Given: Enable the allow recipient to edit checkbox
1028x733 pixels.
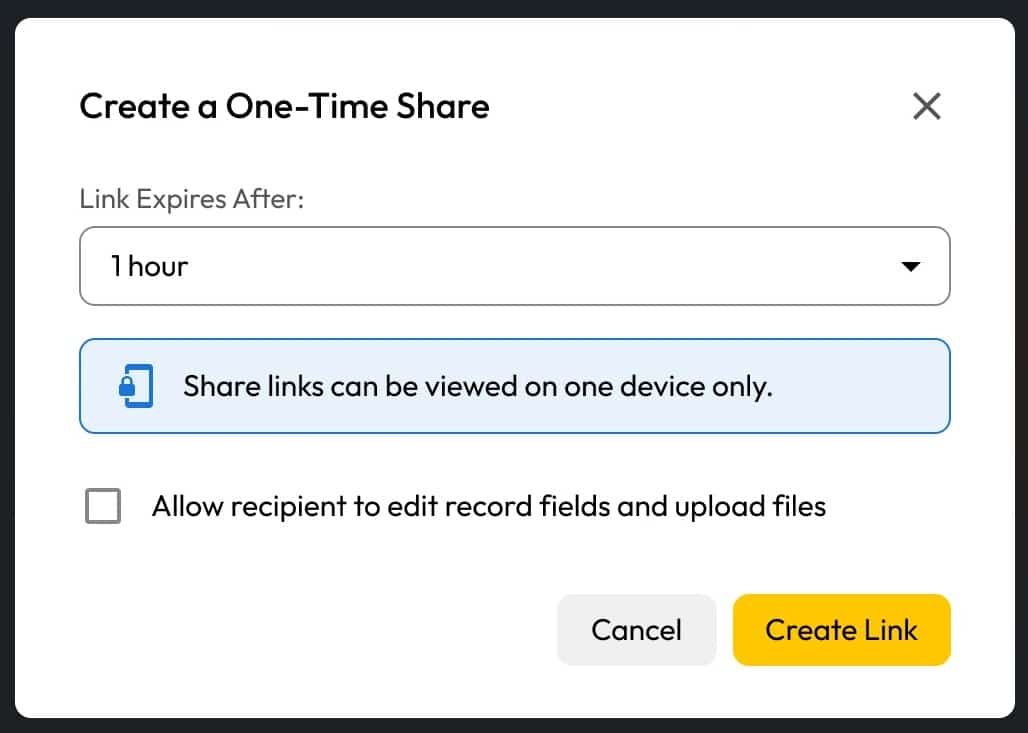Looking at the screenshot, I should pos(103,506).
